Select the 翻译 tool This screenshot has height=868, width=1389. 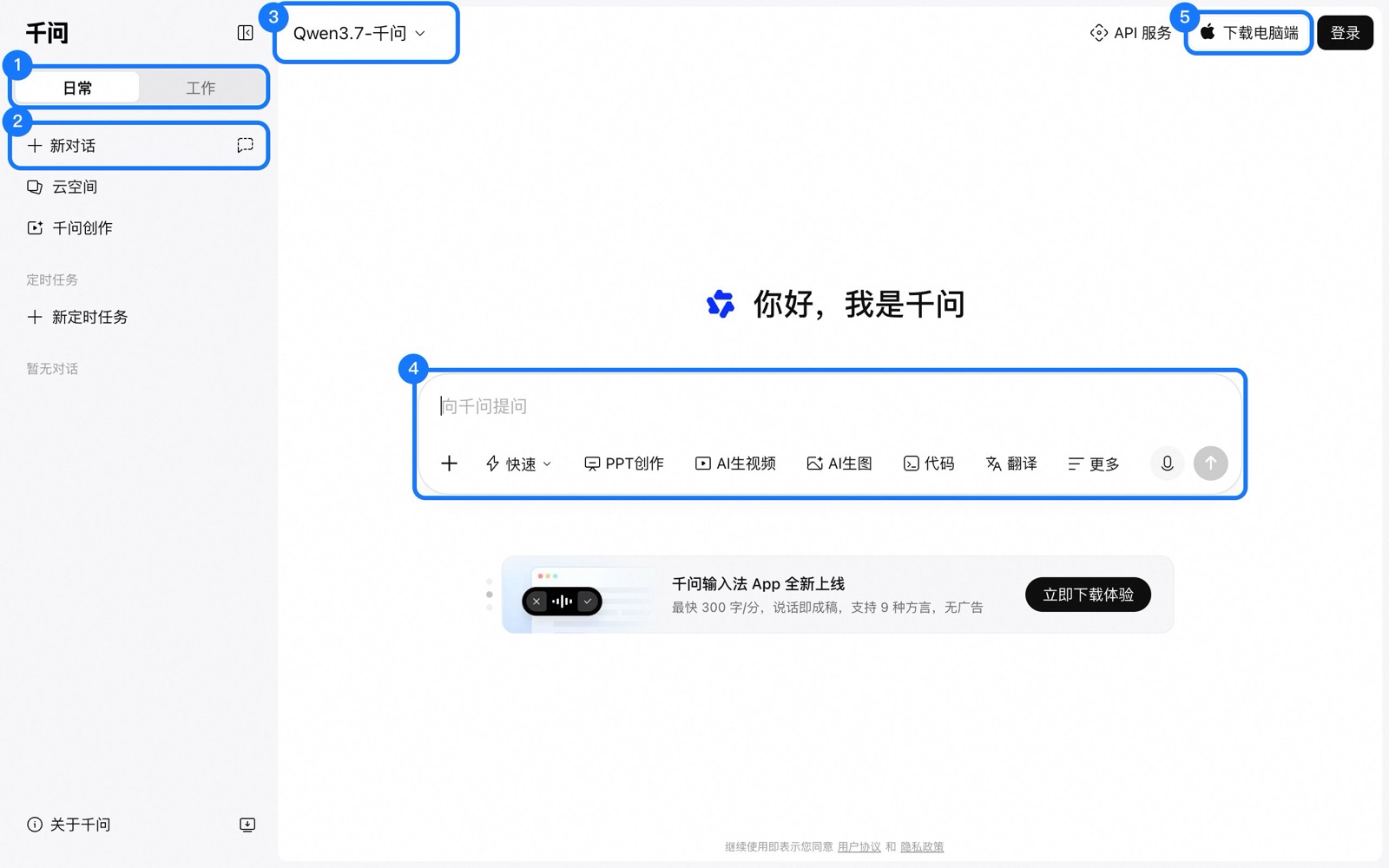1011,464
